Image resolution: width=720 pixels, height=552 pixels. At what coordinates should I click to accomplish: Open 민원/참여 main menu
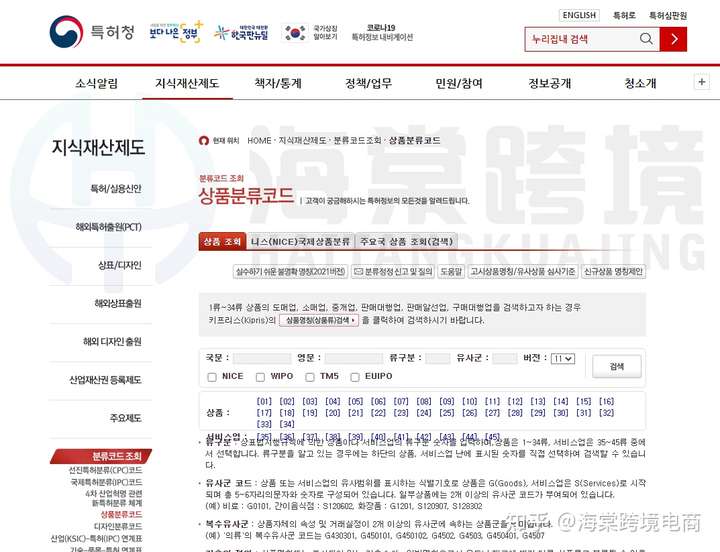(x=459, y=83)
